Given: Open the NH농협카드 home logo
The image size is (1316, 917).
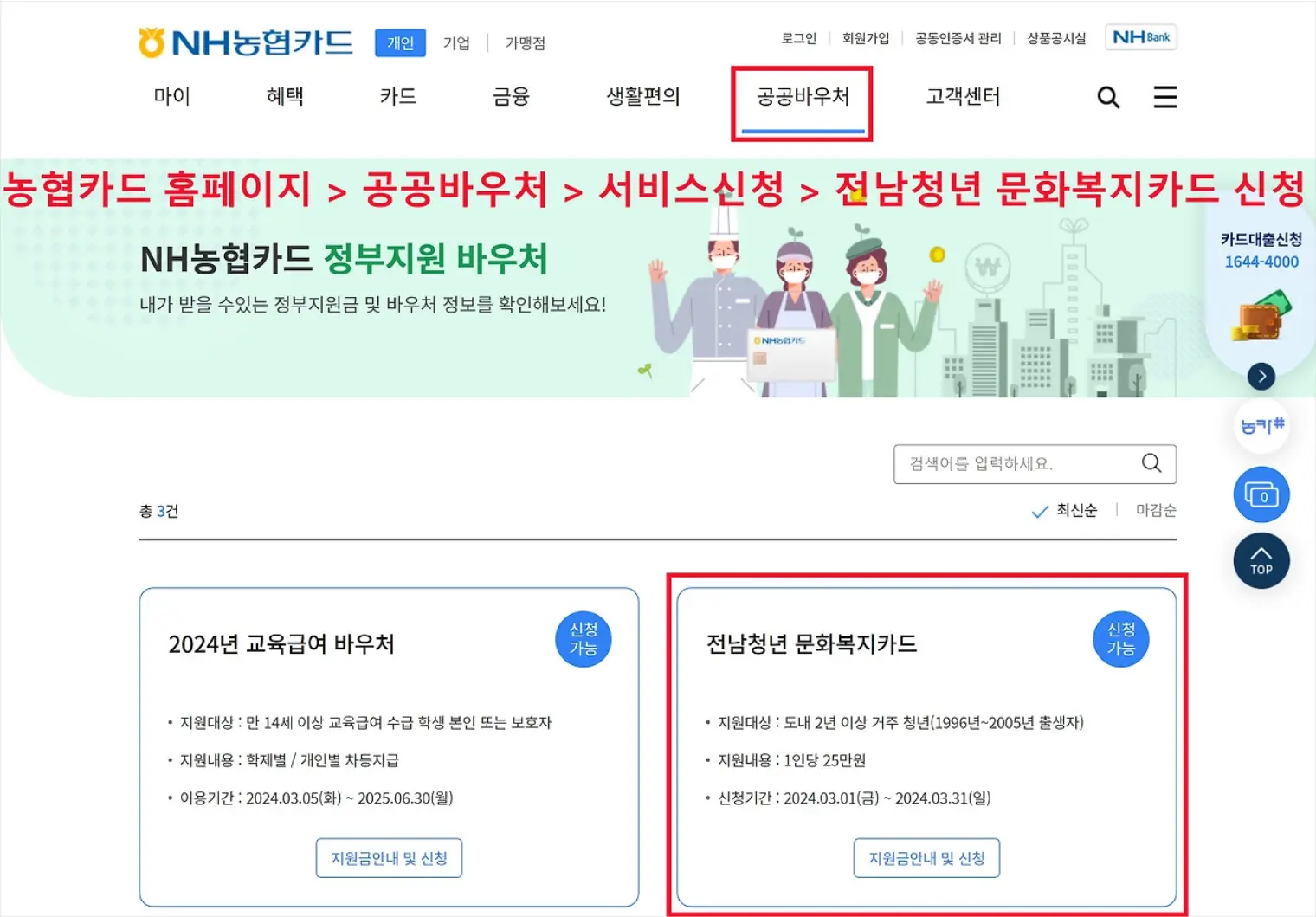Looking at the screenshot, I should (x=245, y=40).
